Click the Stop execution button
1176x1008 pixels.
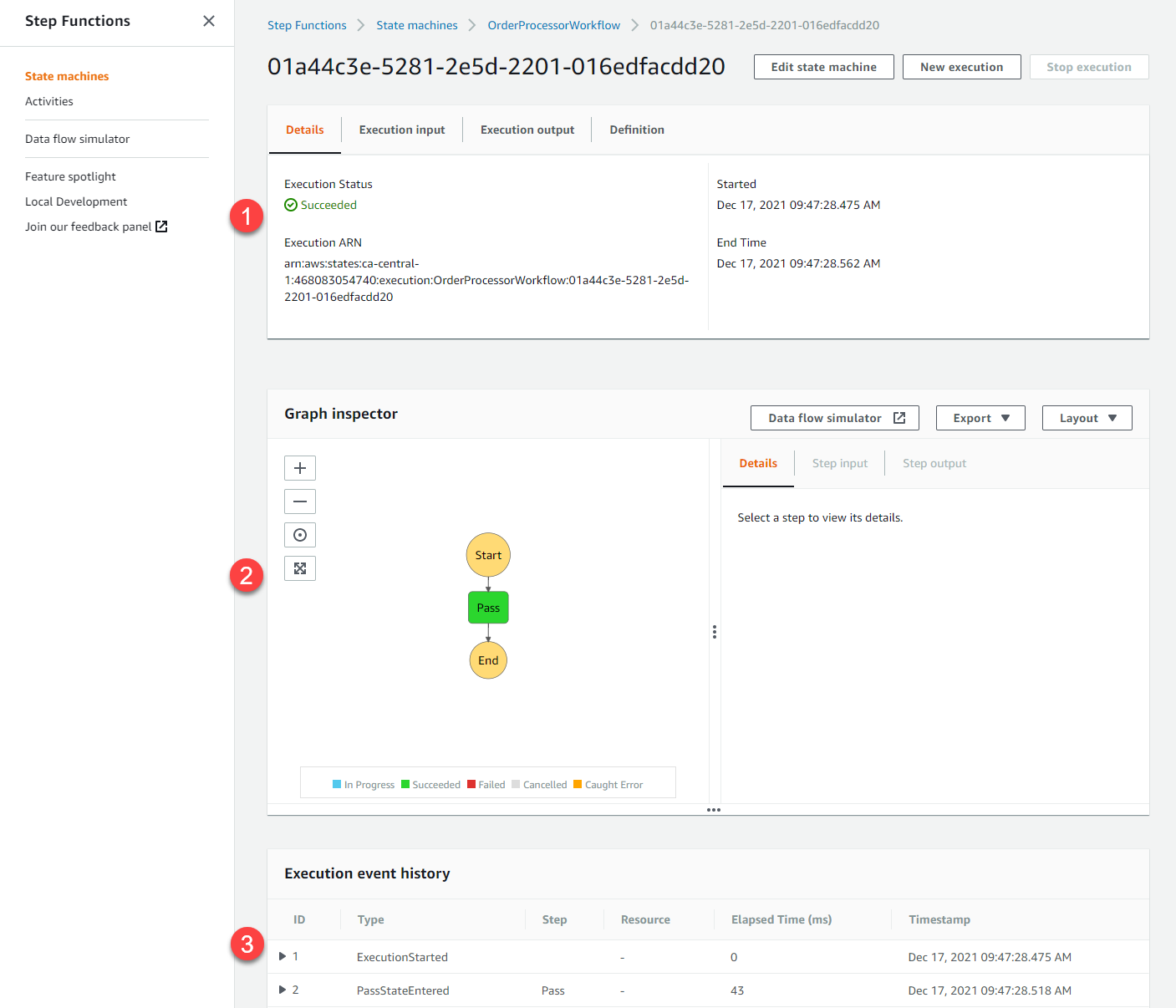(x=1089, y=67)
